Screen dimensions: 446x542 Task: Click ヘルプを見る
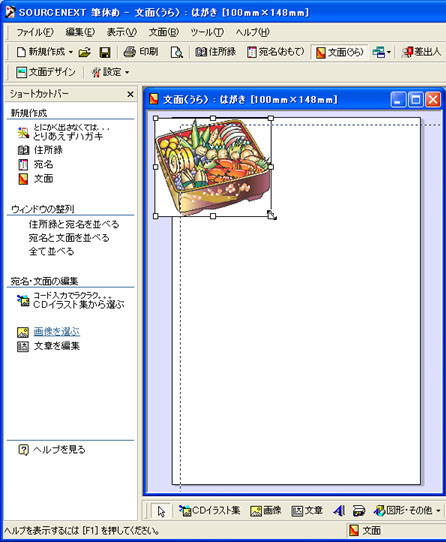[x=59, y=449]
